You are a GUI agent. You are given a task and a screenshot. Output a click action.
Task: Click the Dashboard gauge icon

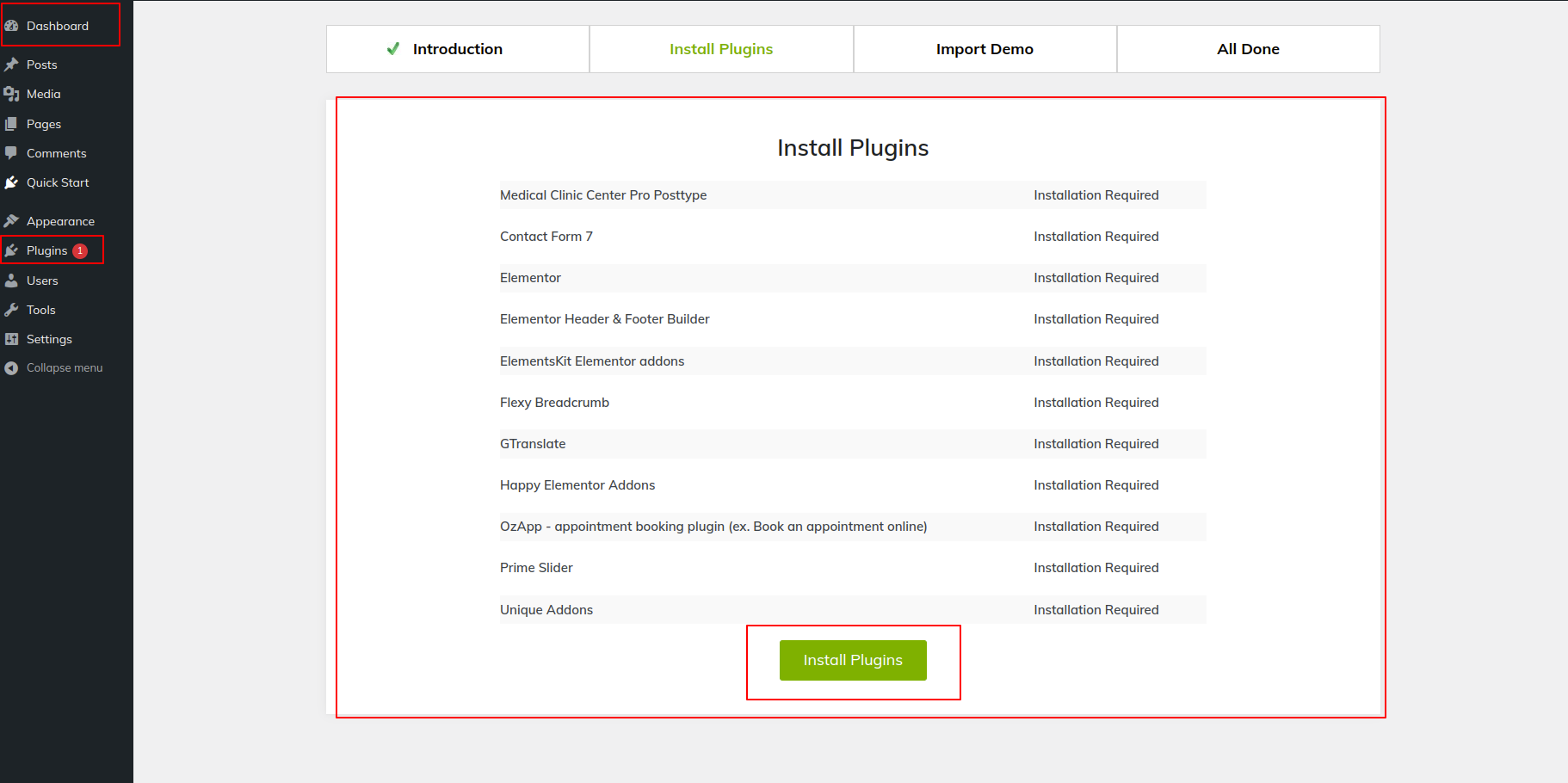pos(11,26)
